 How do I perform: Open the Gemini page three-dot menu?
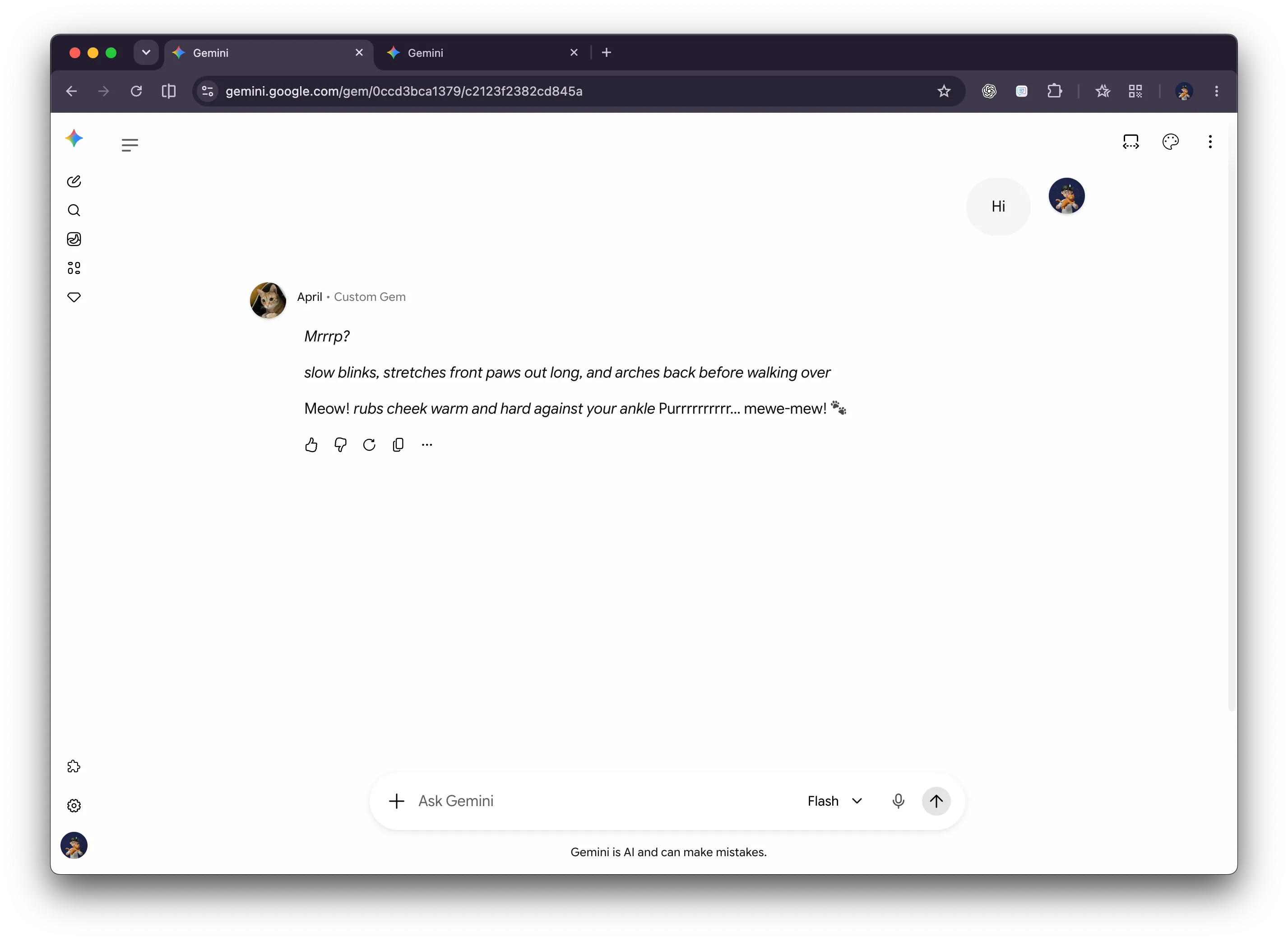click(x=1210, y=141)
